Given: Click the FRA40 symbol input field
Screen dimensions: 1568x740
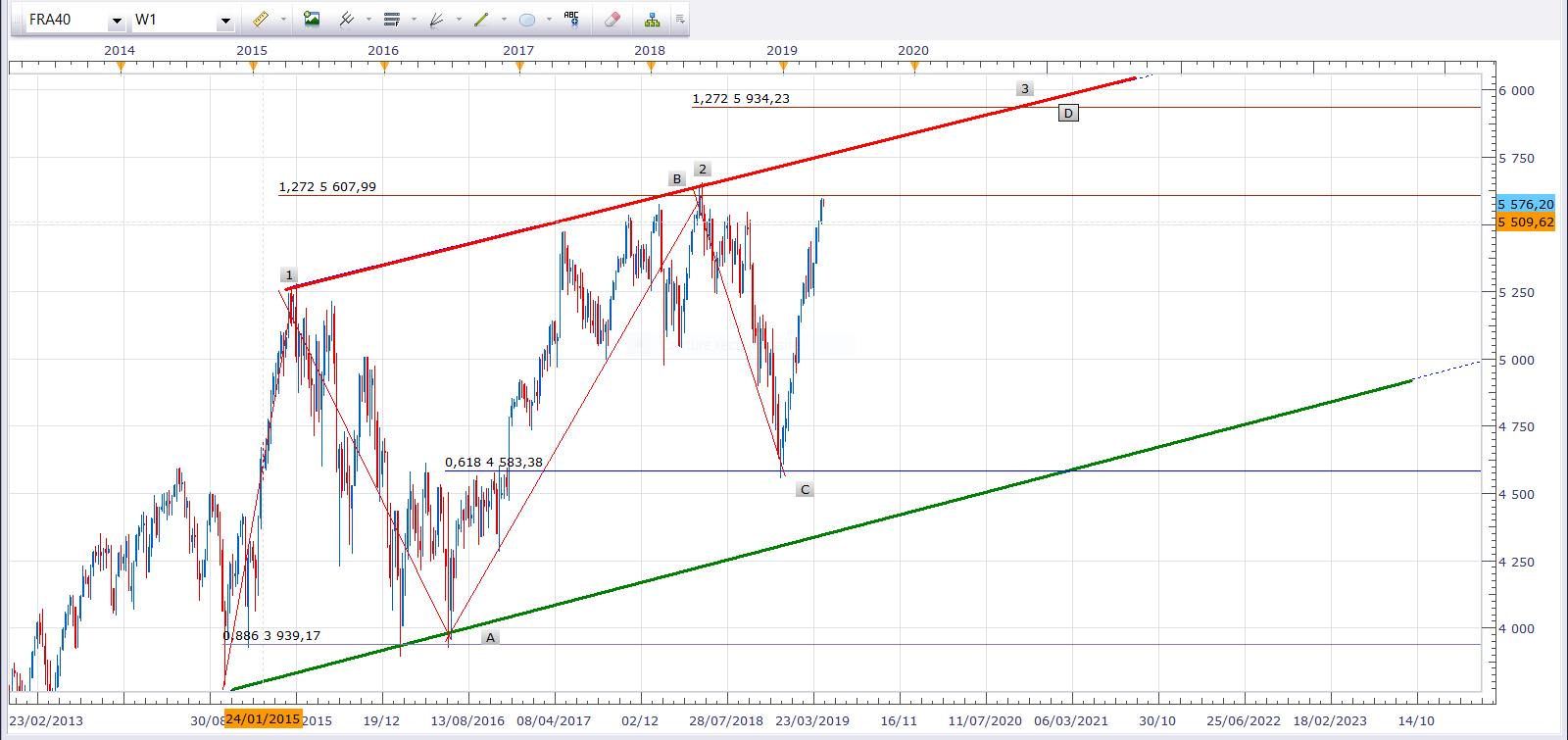Looking at the screenshot, I should pyautogui.click(x=67, y=20).
